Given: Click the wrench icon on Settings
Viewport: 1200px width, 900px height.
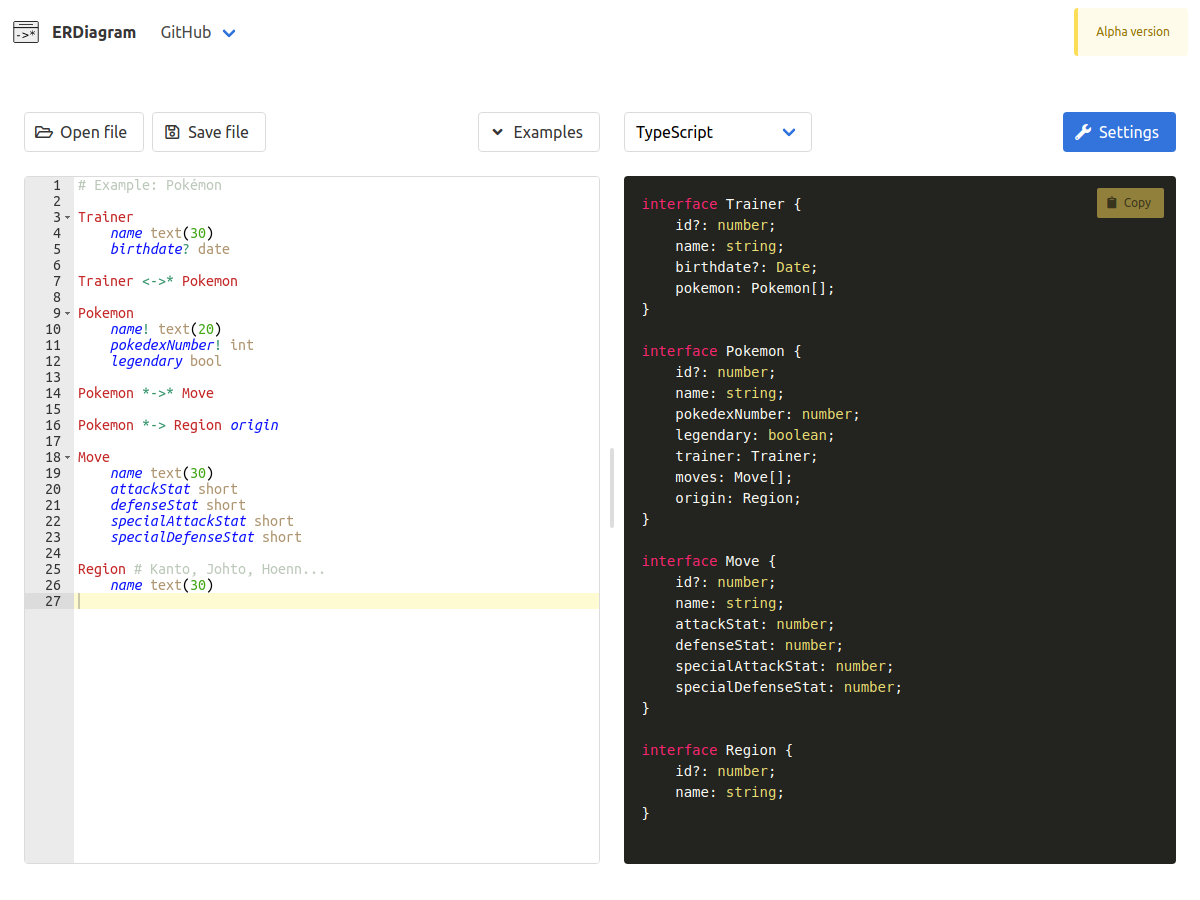Looking at the screenshot, I should [1083, 132].
